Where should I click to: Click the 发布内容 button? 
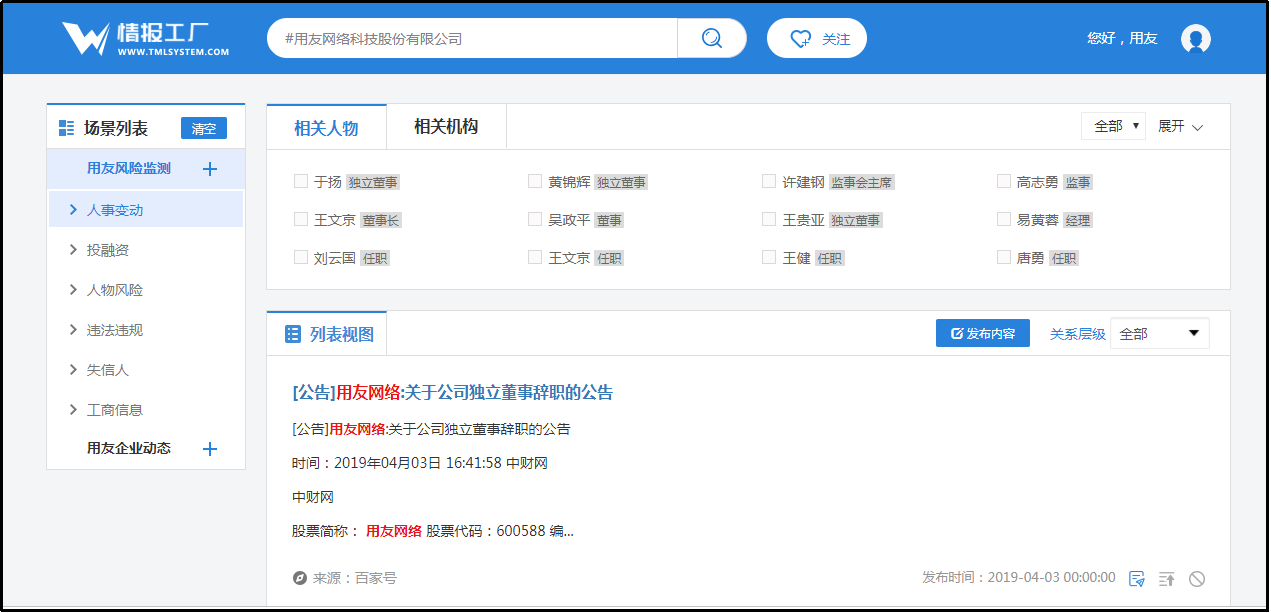click(983, 333)
